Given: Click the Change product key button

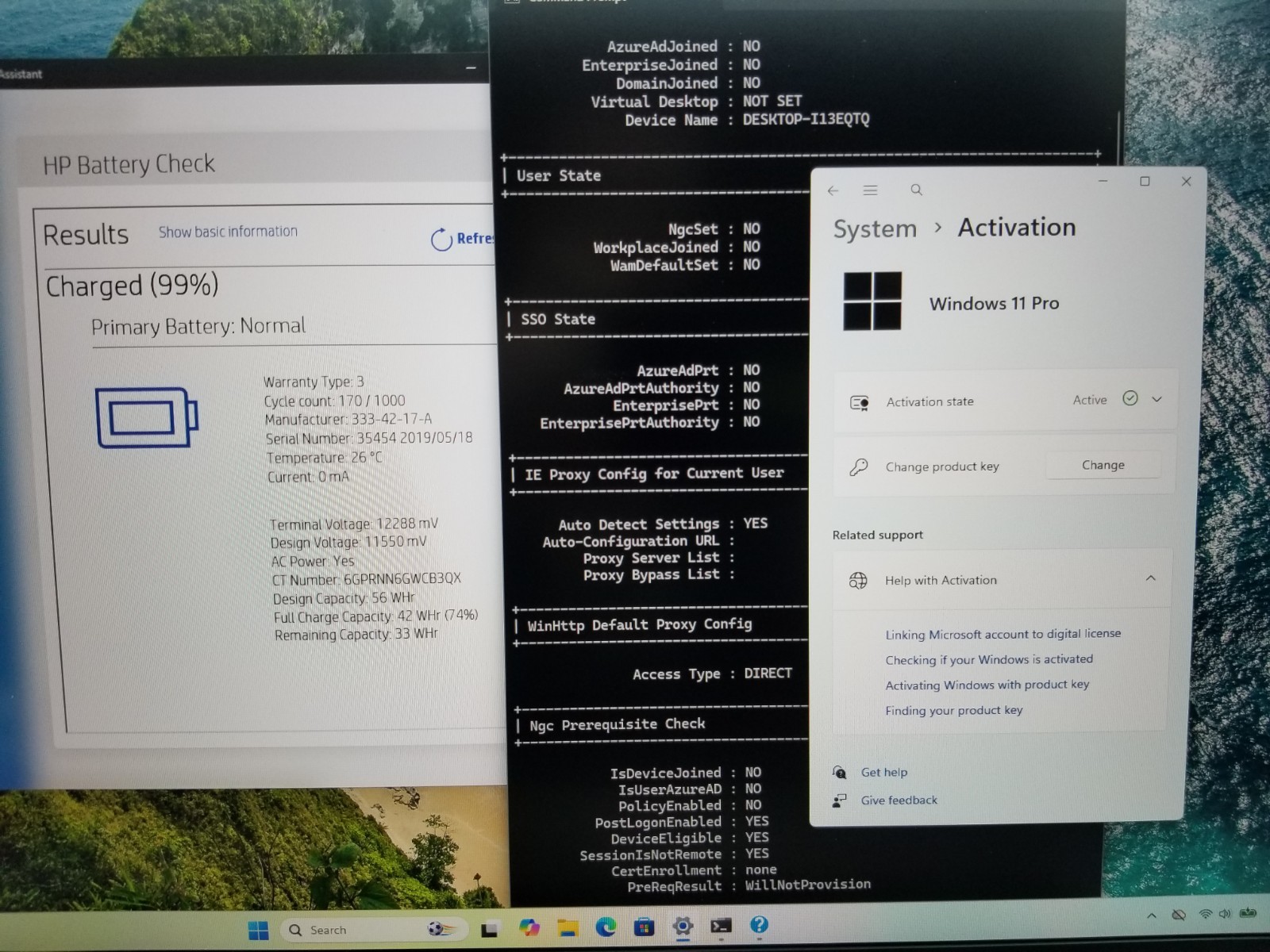Looking at the screenshot, I should tap(1103, 465).
